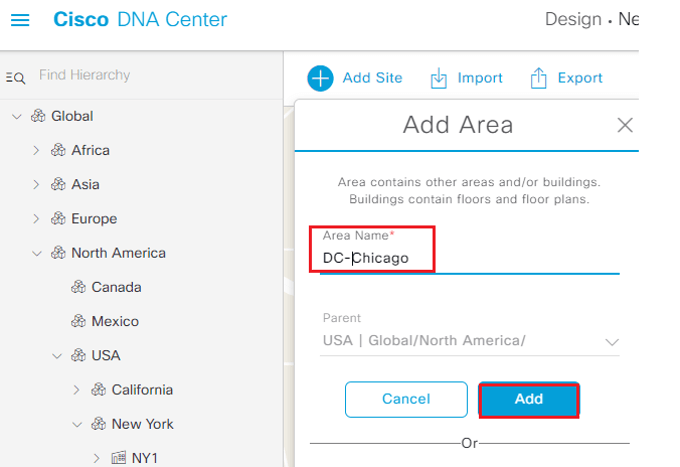Viewport: 680px width, 467px height.
Task: Click the Area Name input field
Action: pyautogui.click(x=470, y=258)
